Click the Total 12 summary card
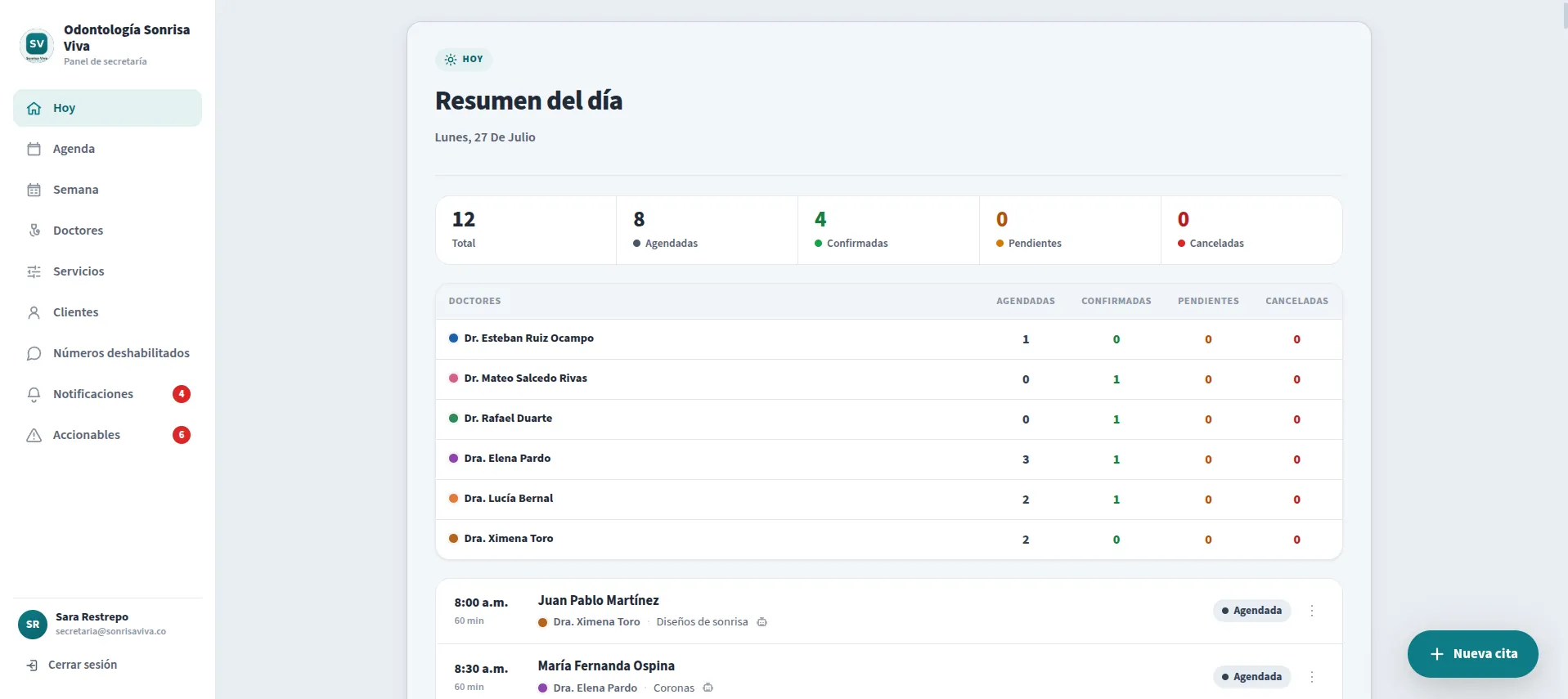Image resolution: width=1568 pixels, height=699 pixels. pyautogui.click(x=526, y=230)
